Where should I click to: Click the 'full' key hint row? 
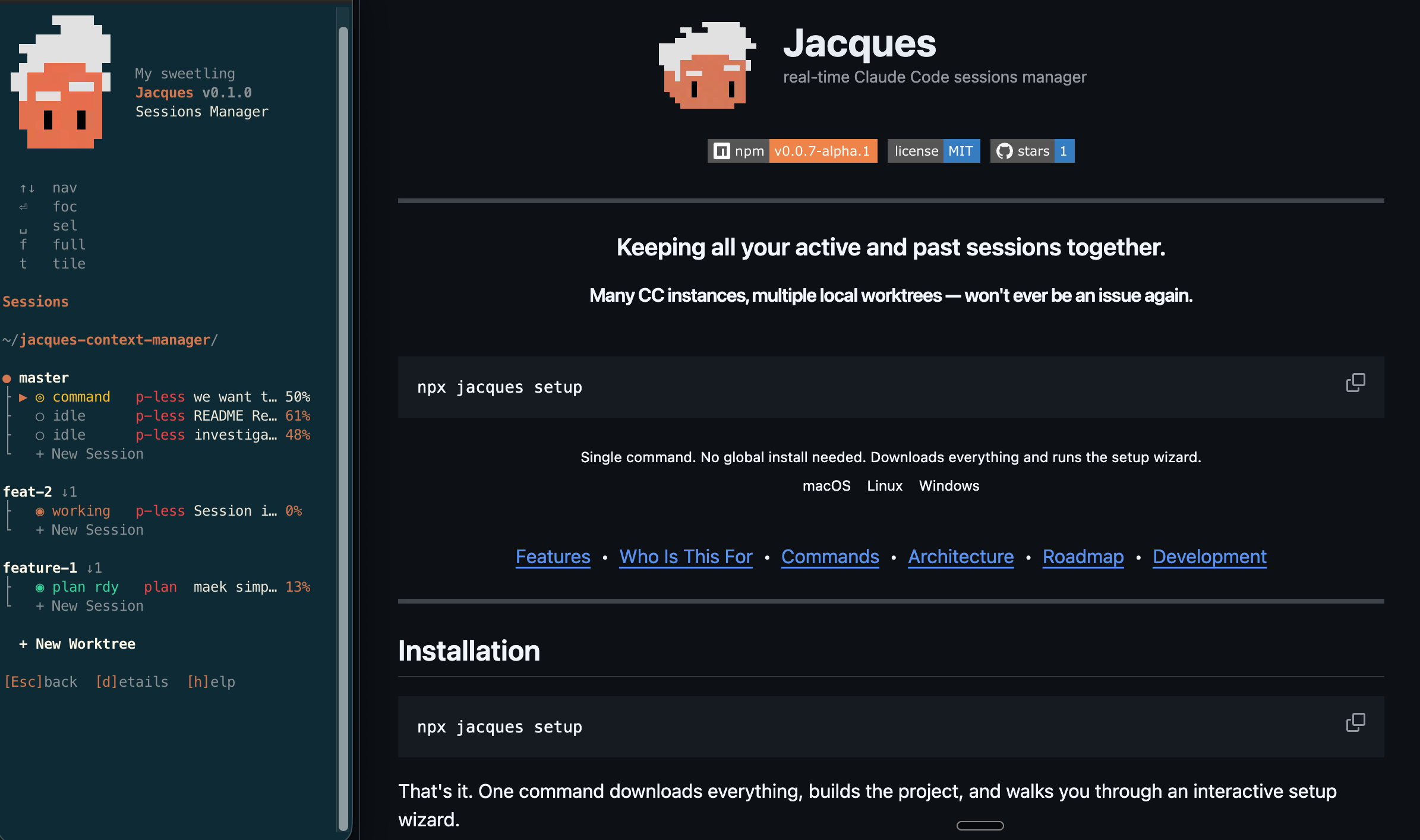coord(52,245)
